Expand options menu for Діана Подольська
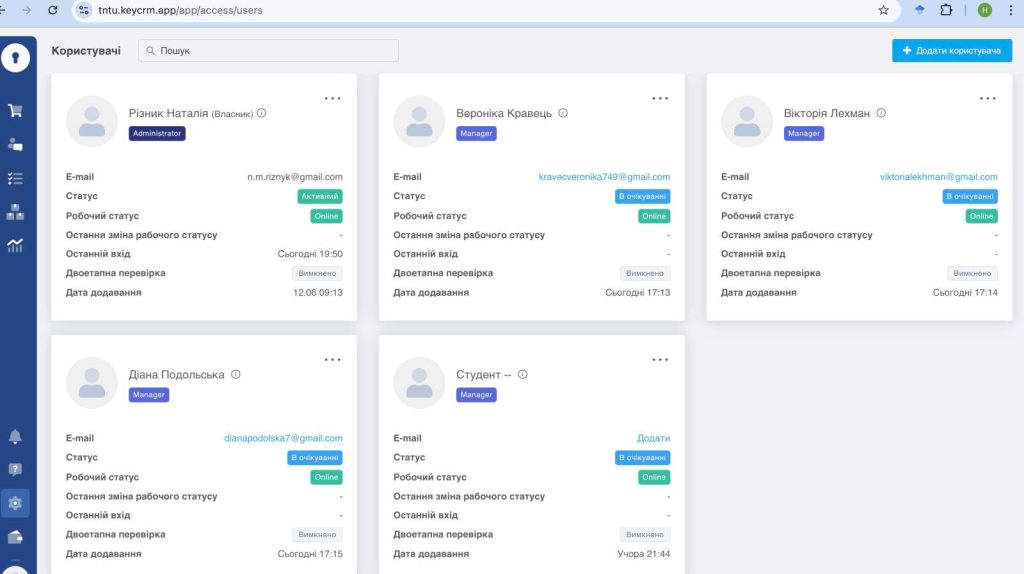 [333, 360]
